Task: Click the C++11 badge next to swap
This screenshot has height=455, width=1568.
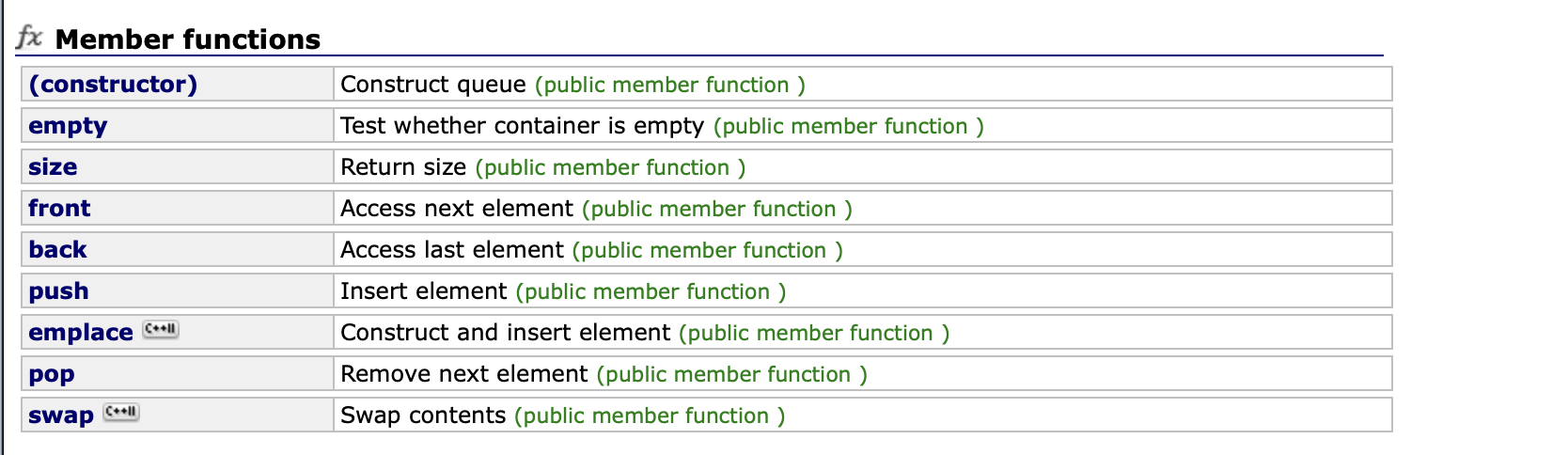Action: click(121, 412)
